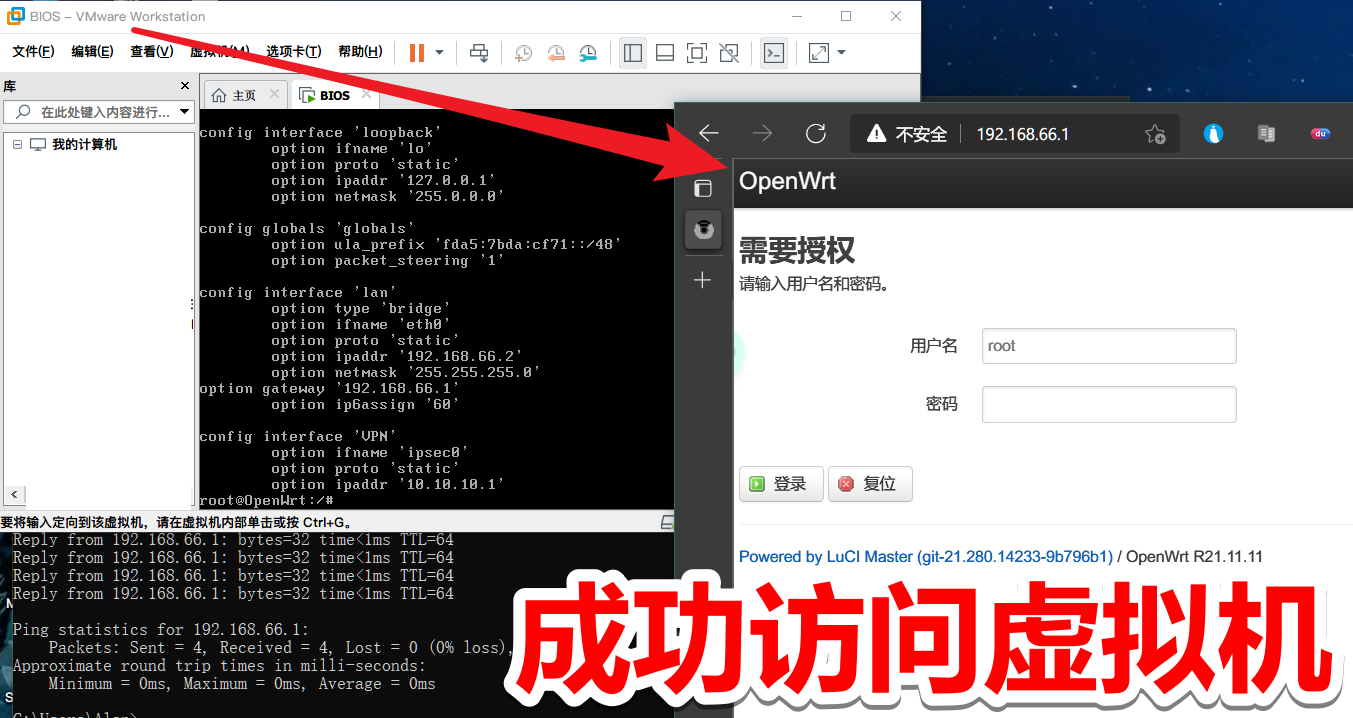Open the 编辑(E) menu
Viewport: 1353px width, 718px height.
click(x=92, y=52)
